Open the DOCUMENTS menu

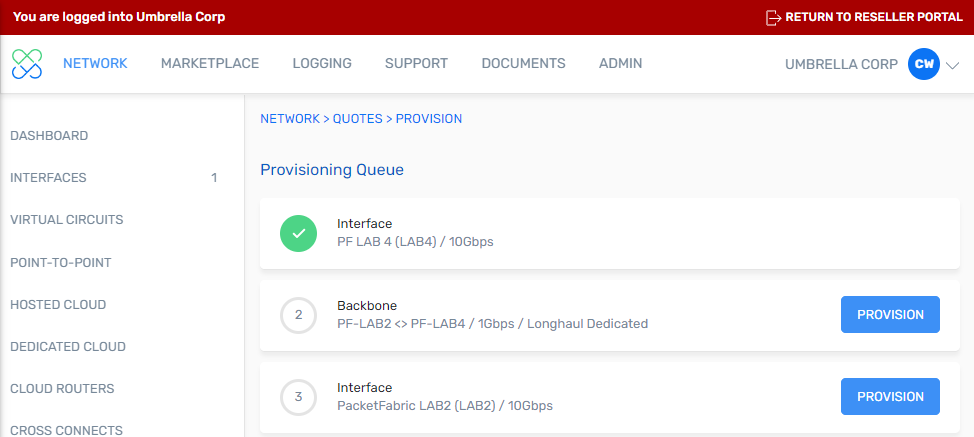coord(524,63)
